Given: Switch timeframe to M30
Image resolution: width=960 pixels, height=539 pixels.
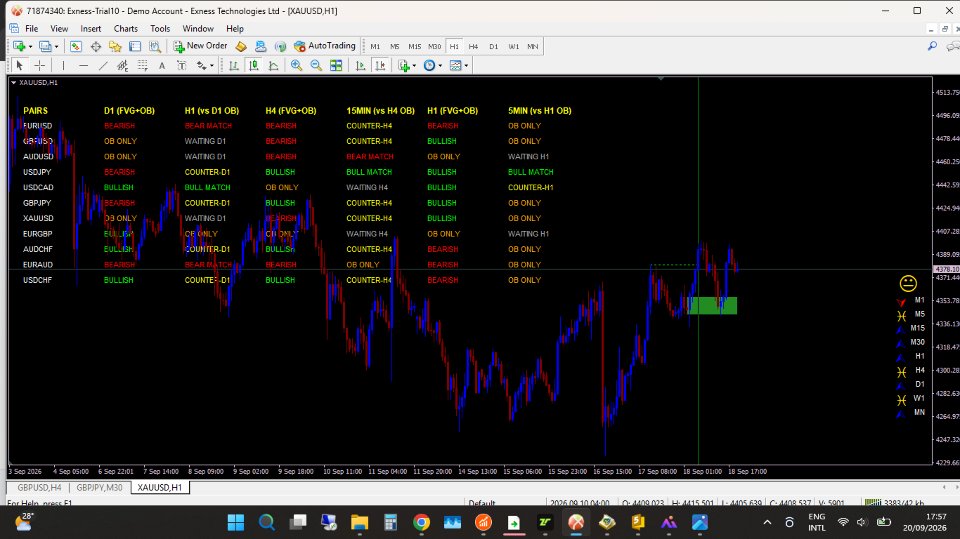Looking at the screenshot, I should [435, 46].
